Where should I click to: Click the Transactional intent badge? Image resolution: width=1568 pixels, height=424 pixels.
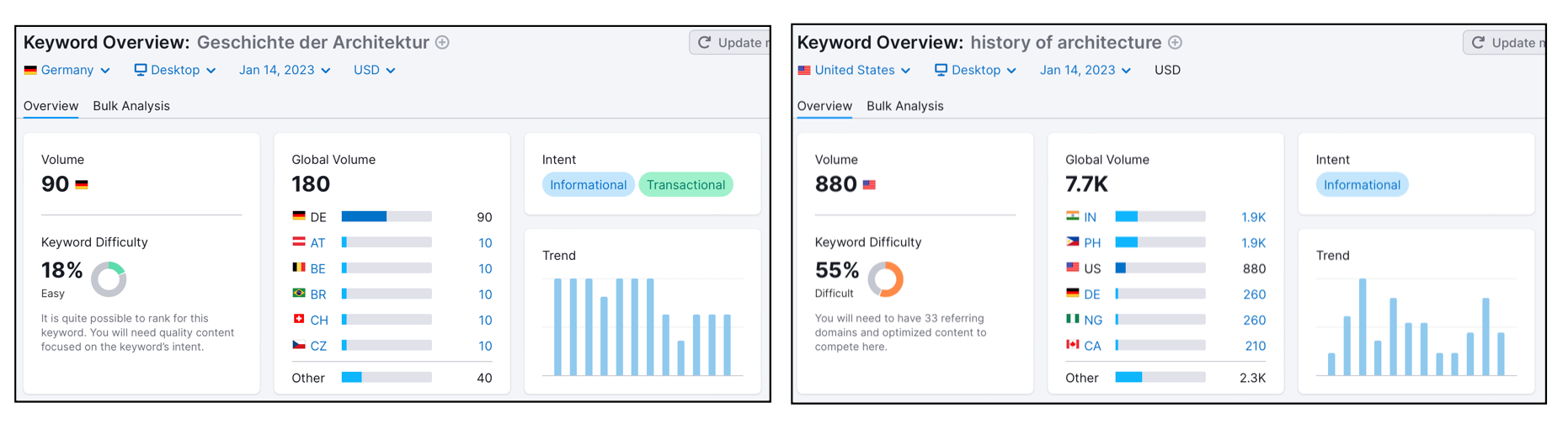[685, 185]
